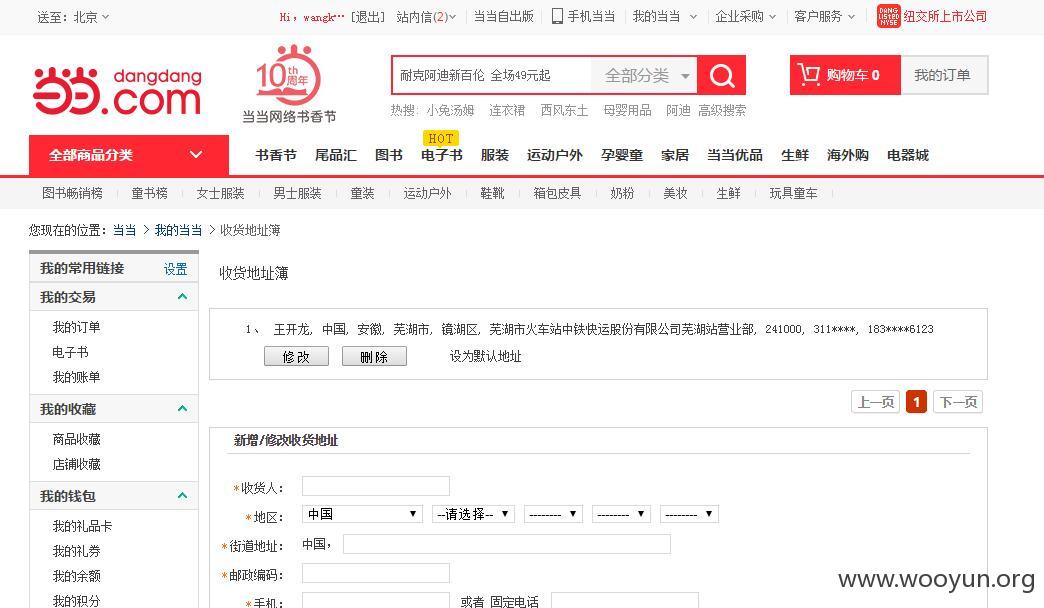Click the 上一页 pagination button
This screenshot has height=608, width=1044.
pyautogui.click(x=876, y=402)
